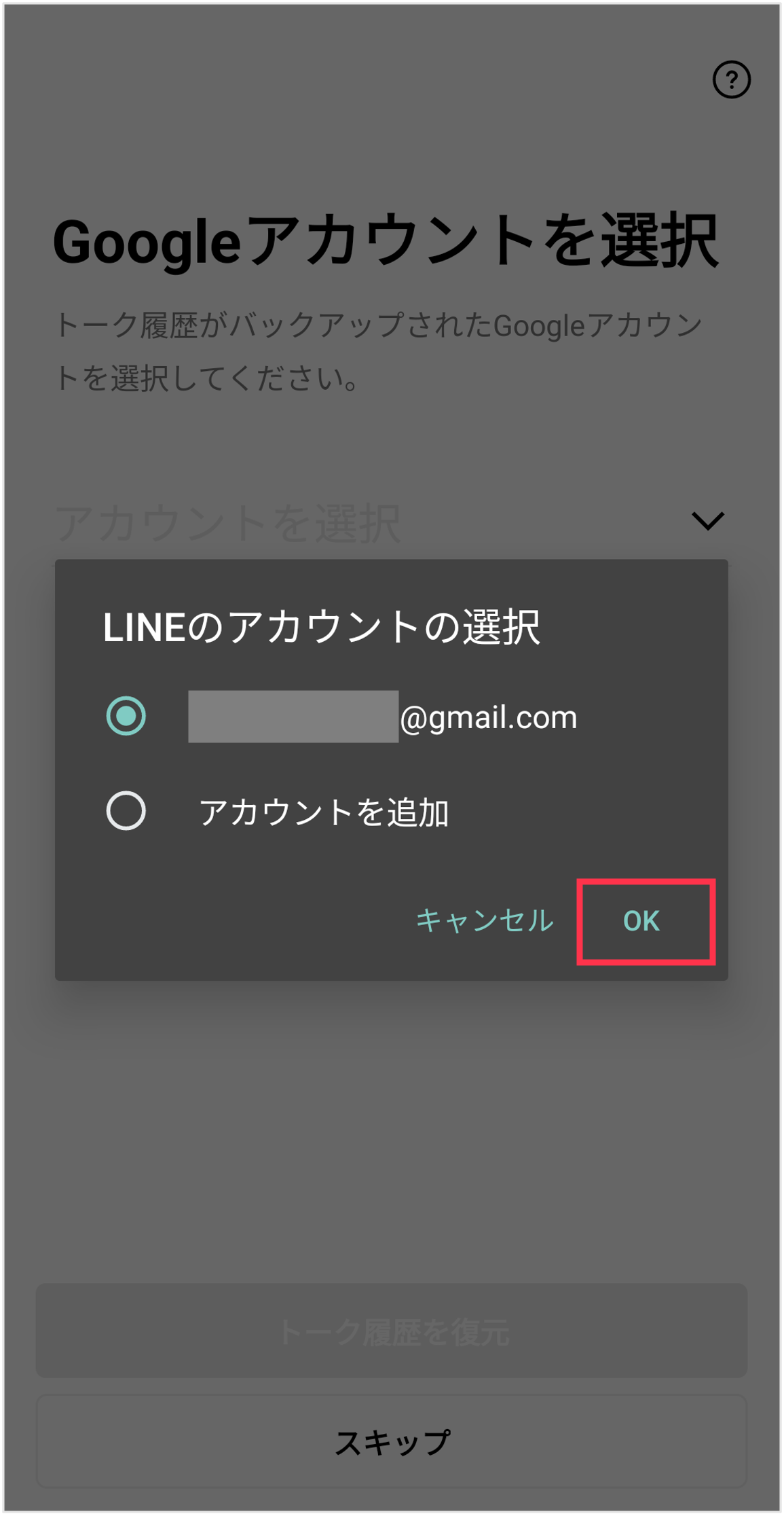Tap the スキップ button
784x1516 pixels.
[x=392, y=1441]
